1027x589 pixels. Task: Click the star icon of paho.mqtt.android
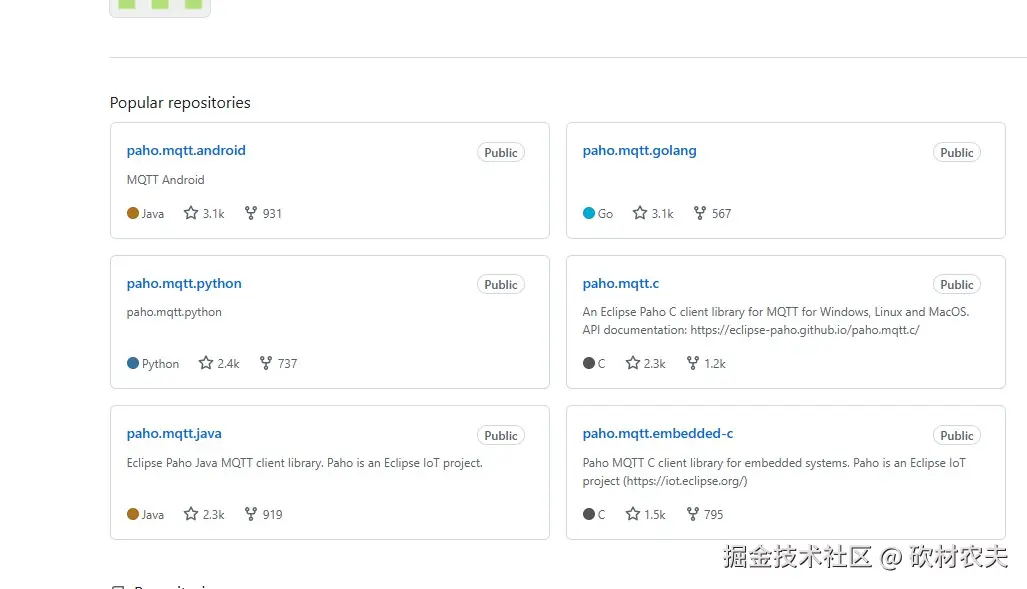pyautogui.click(x=191, y=213)
